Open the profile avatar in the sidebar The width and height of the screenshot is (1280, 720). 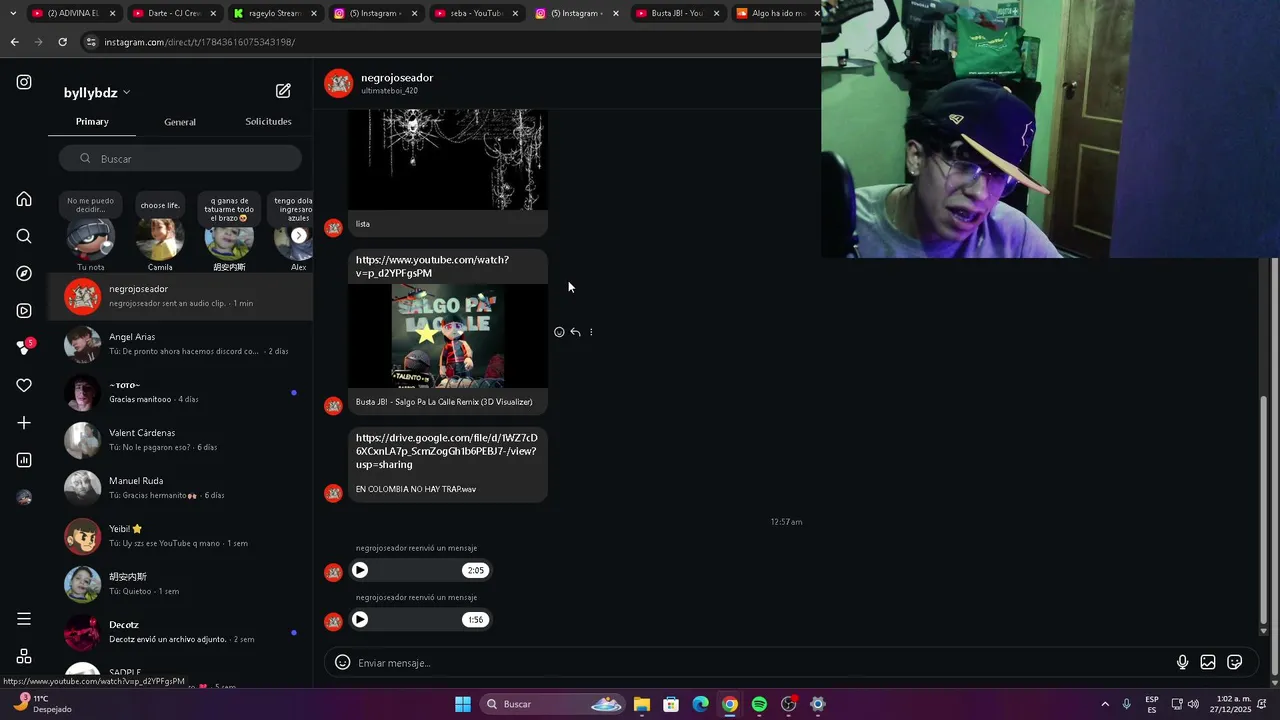[24, 497]
